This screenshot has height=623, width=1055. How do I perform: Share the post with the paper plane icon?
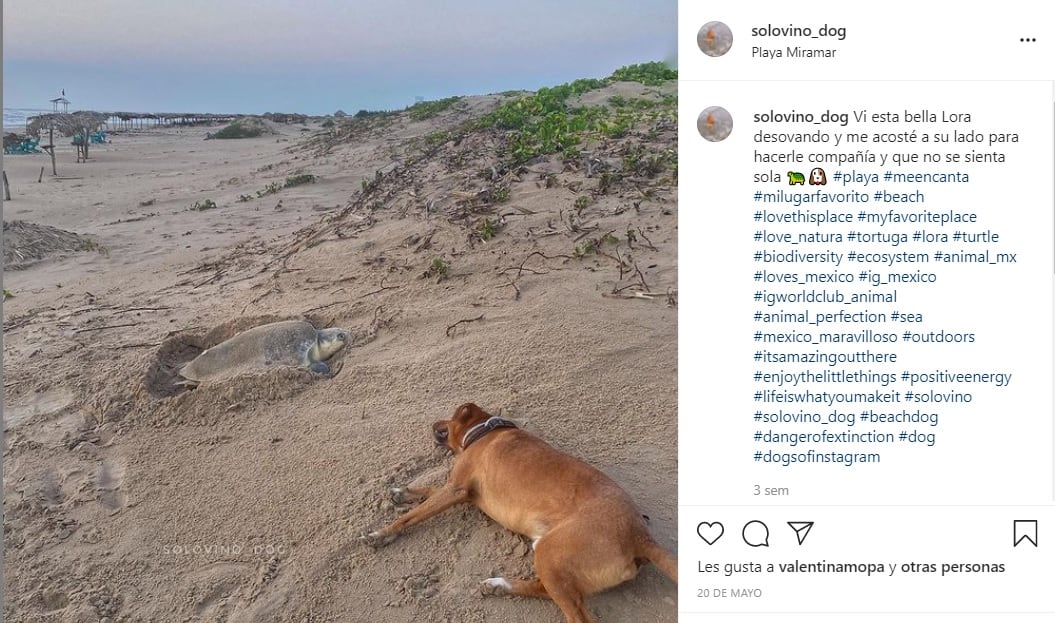point(800,533)
